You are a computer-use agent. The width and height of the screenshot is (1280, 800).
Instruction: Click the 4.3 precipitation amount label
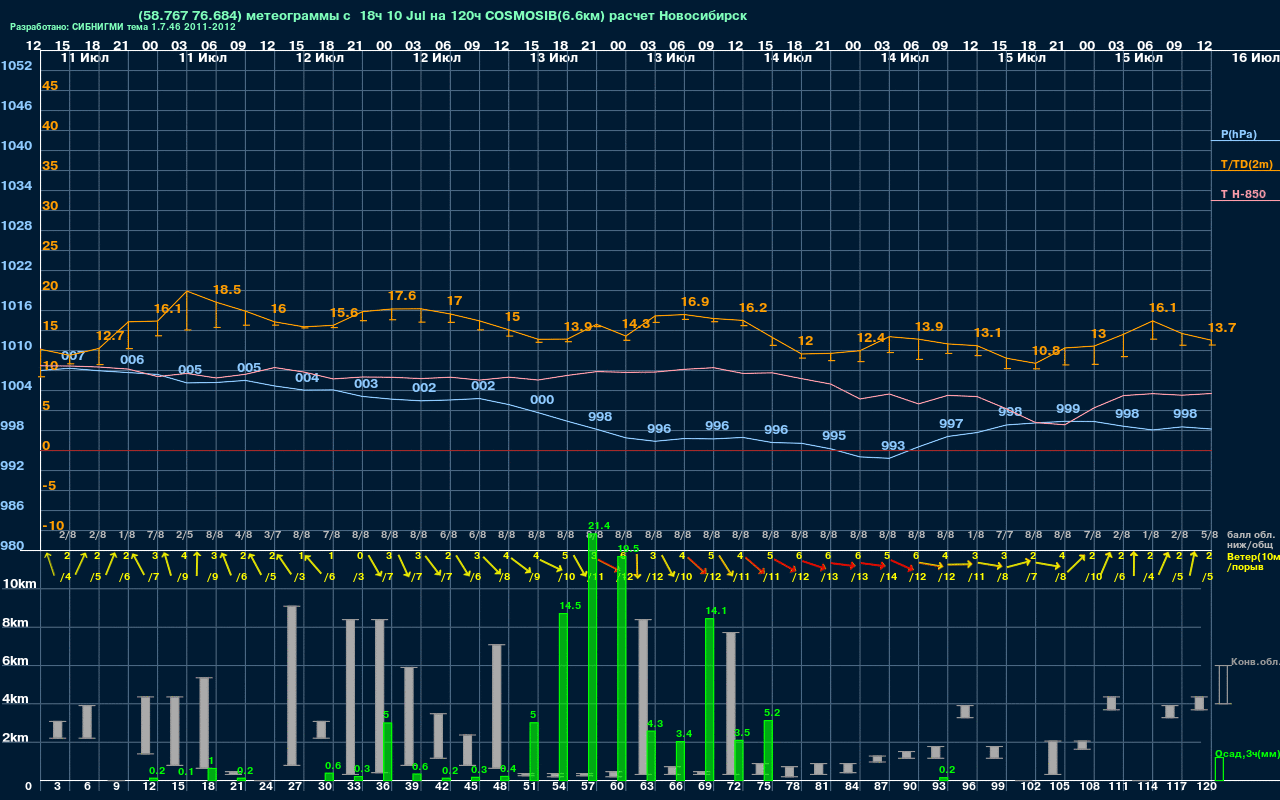(x=655, y=723)
